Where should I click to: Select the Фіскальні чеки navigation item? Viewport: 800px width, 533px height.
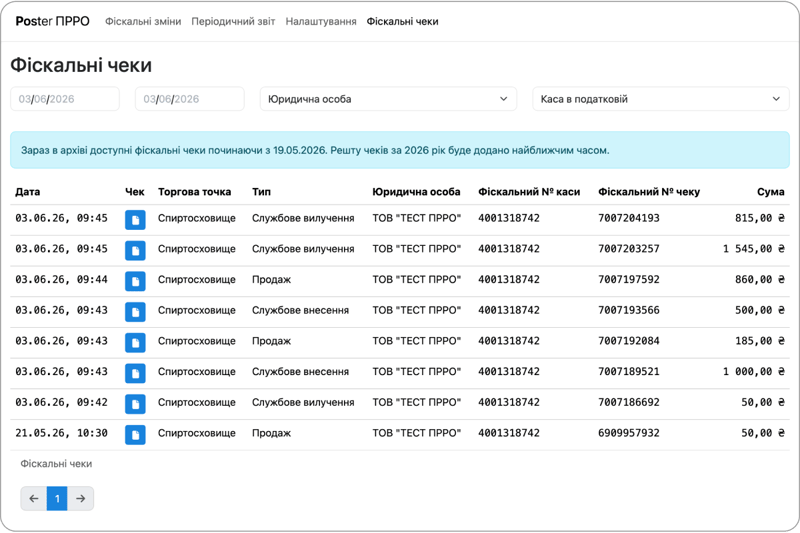coord(403,21)
